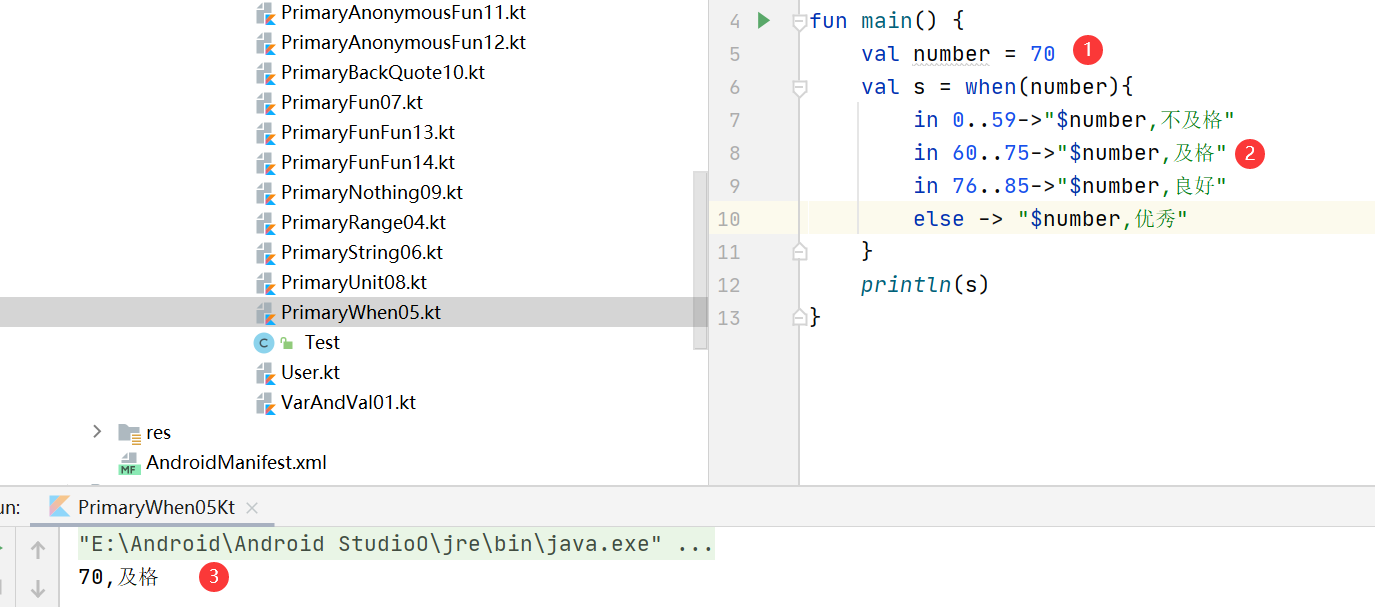Image resolution: width=1375 pixels, height=607 pixels.
Task: Click Kotlin icon of PrimaryUnit08.kt
Action: pyautogui.click(x=265, y=283)
